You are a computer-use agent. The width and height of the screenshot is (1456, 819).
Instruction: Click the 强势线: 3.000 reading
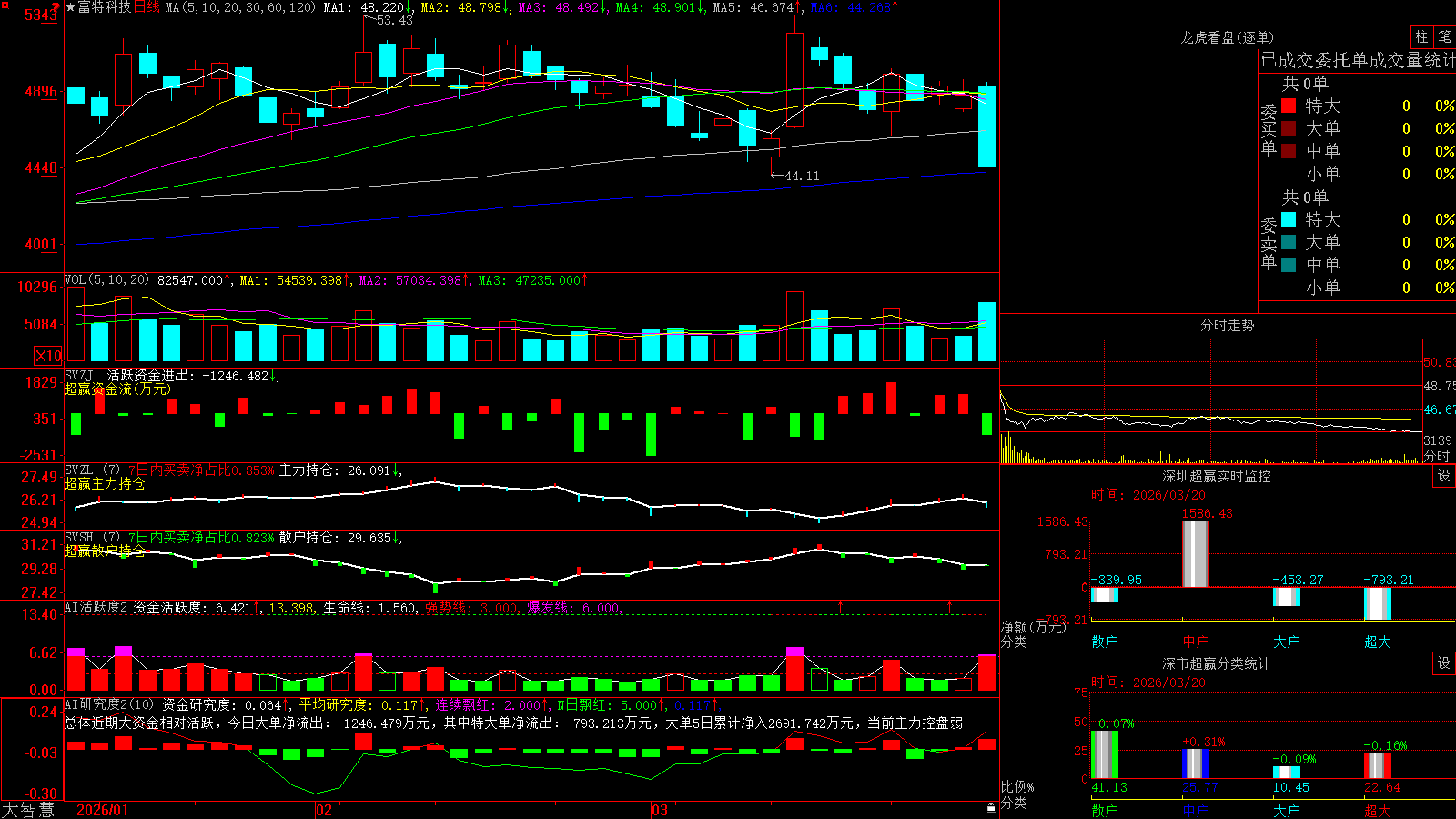click(x=471, y=608)
